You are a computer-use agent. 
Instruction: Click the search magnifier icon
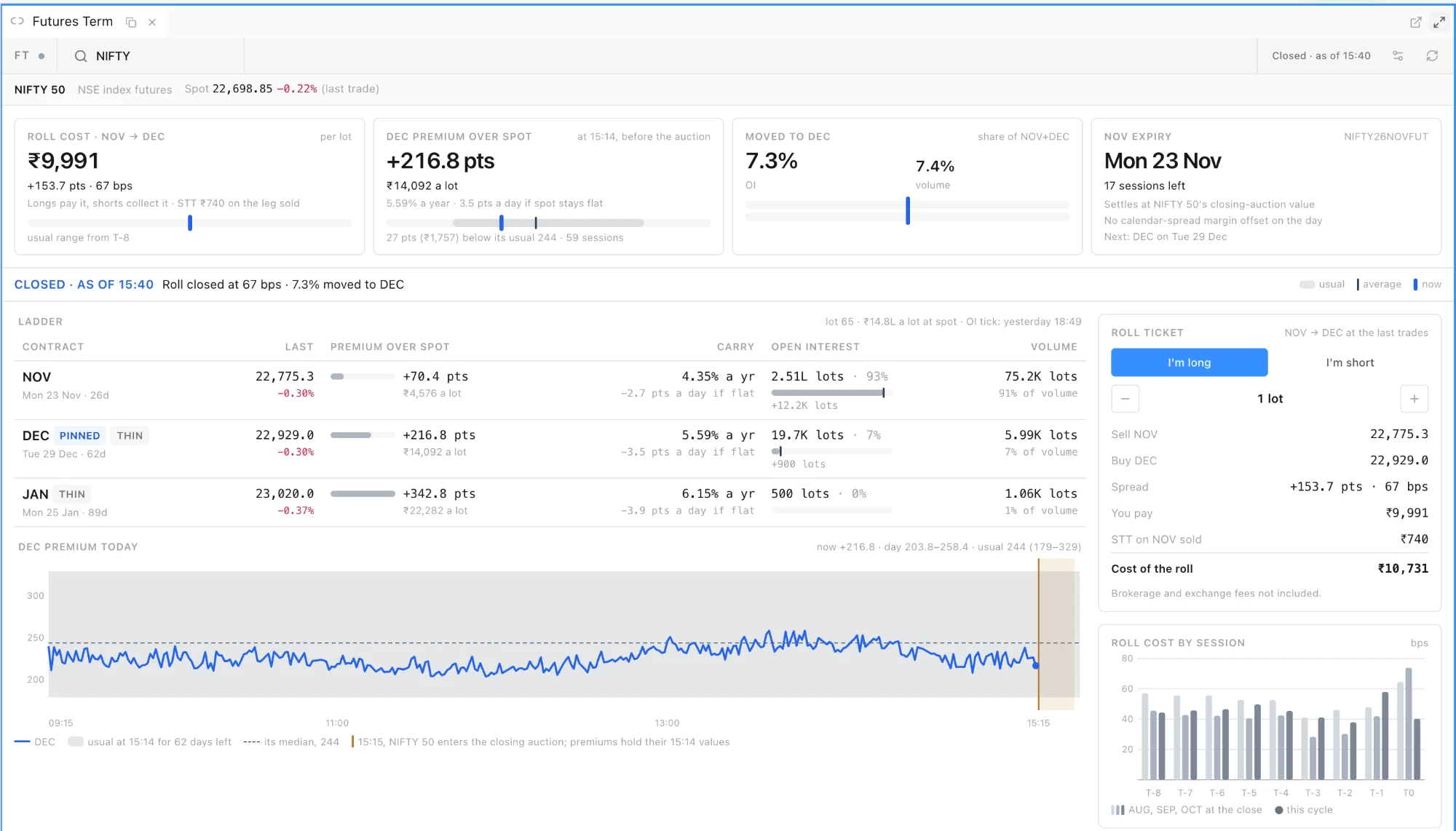81,56
